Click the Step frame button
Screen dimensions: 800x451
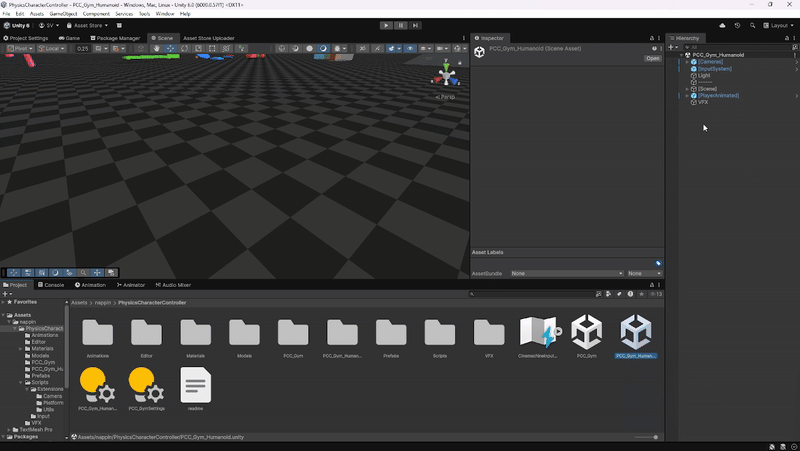(415, 25)
